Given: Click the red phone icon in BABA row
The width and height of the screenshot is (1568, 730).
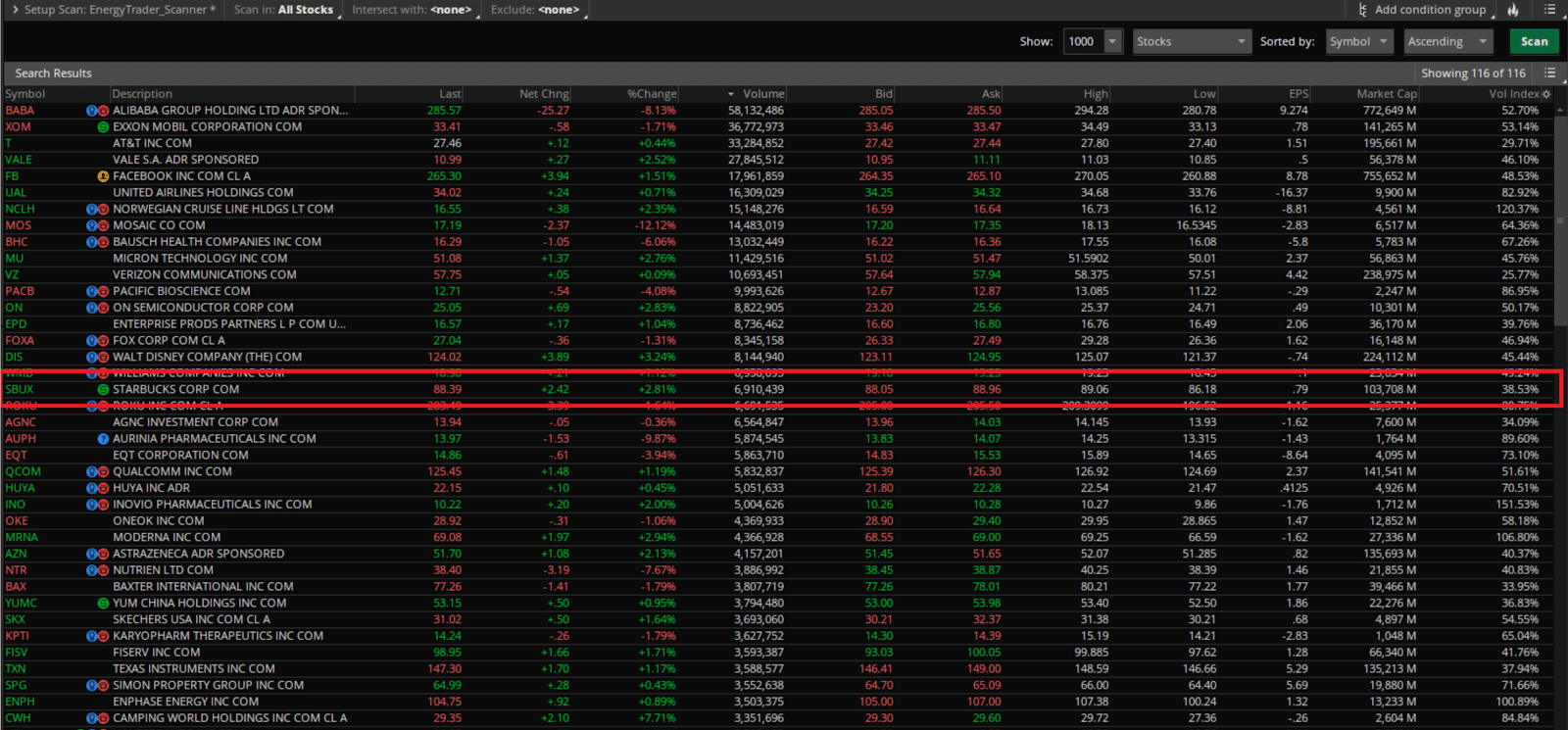Looking at the screenshot, I should [x=103, y=111].
